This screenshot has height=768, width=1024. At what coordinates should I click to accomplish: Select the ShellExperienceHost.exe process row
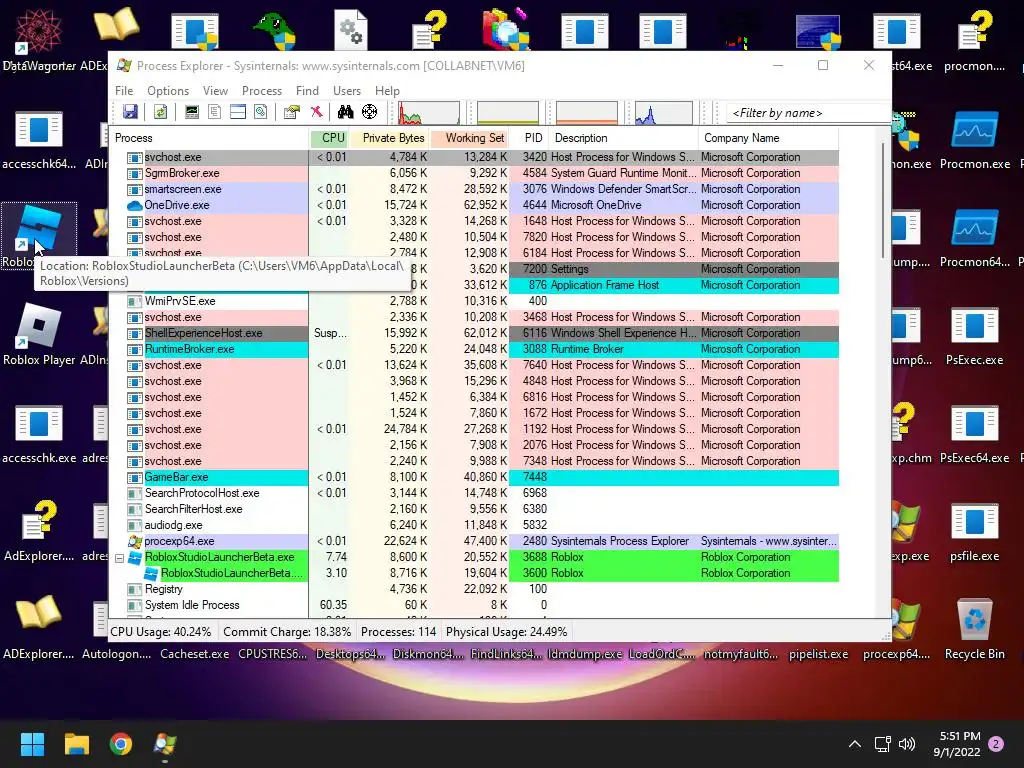[474, 333]
